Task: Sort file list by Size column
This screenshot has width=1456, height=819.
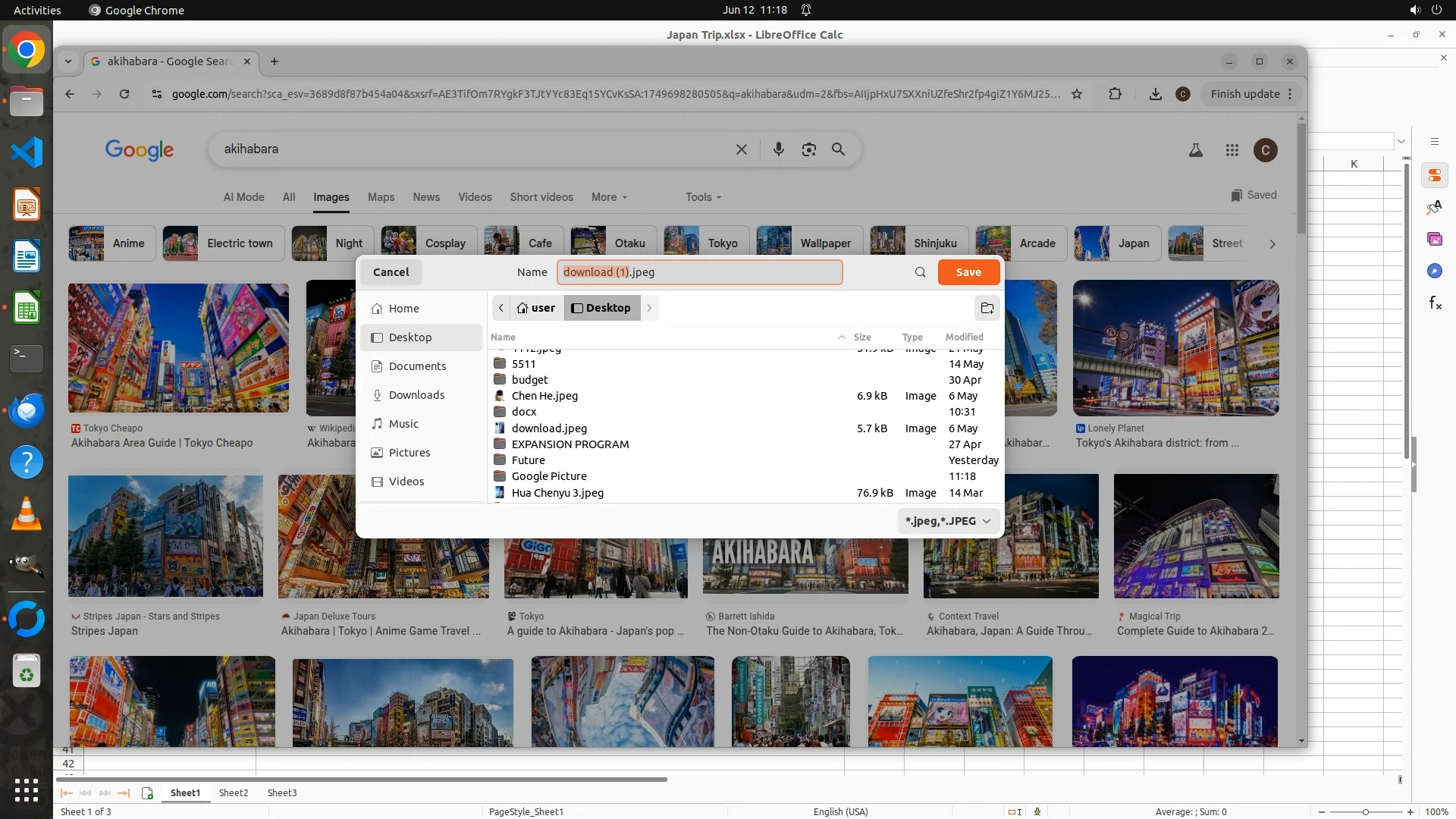Action: (x=861, y=337)
